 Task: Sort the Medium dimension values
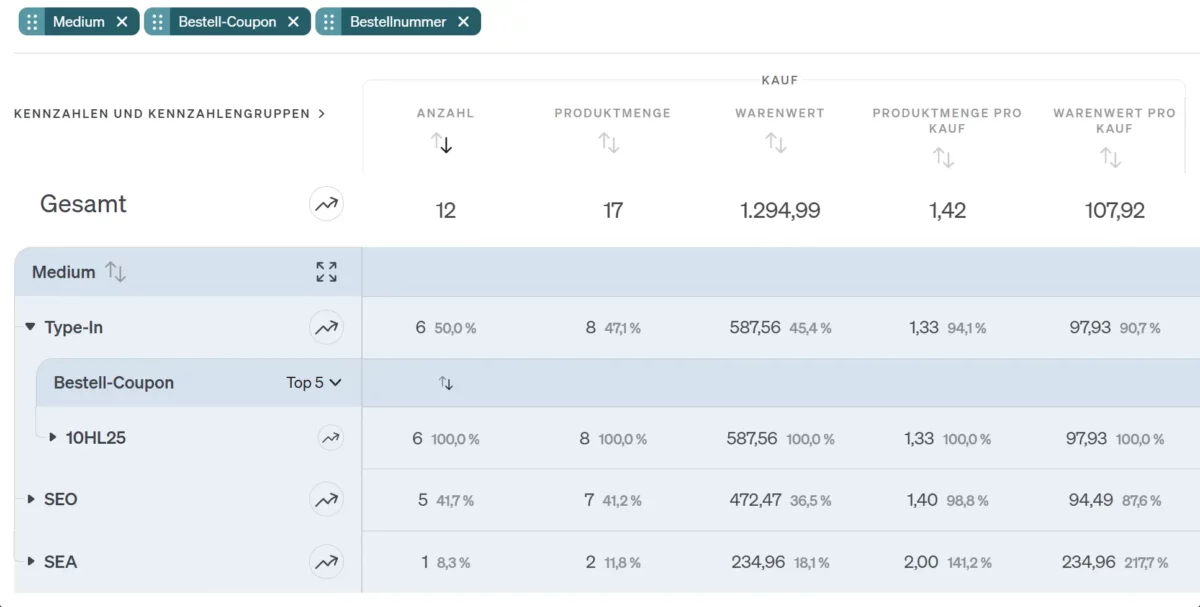pyautogui.click(x=116, y=272)
